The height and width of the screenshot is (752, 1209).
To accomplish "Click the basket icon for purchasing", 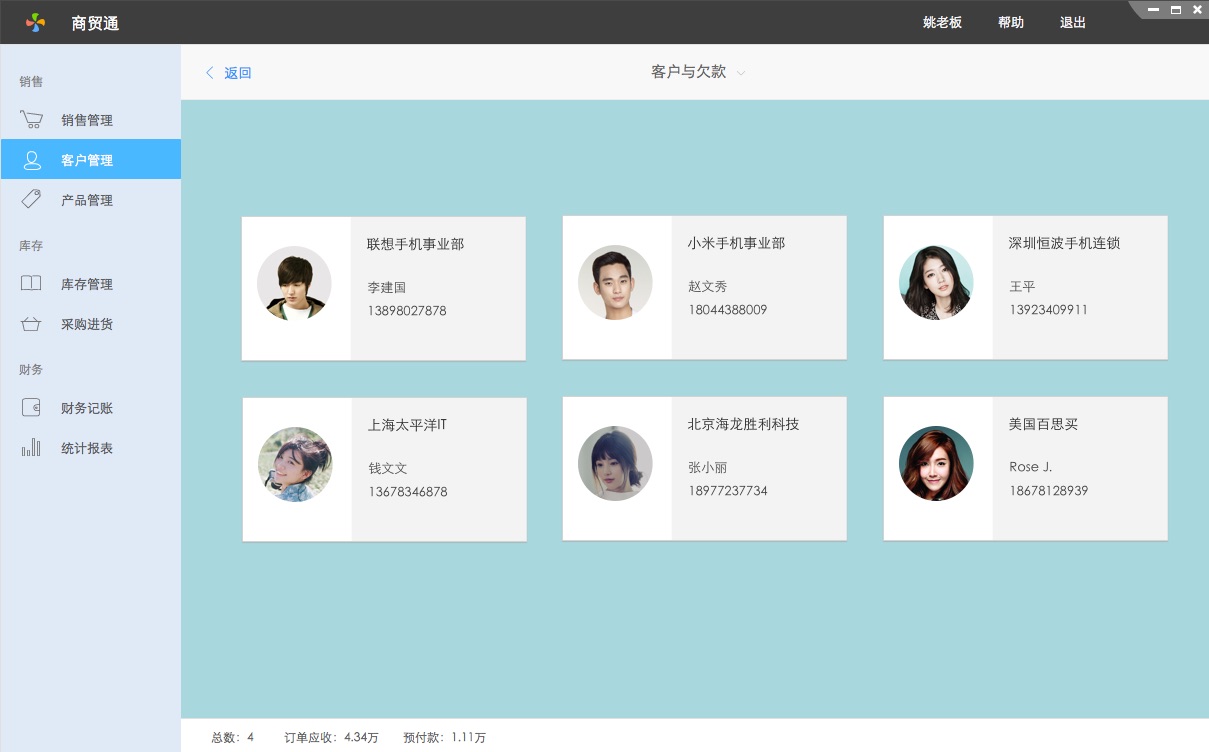I will tap(31, 324).
